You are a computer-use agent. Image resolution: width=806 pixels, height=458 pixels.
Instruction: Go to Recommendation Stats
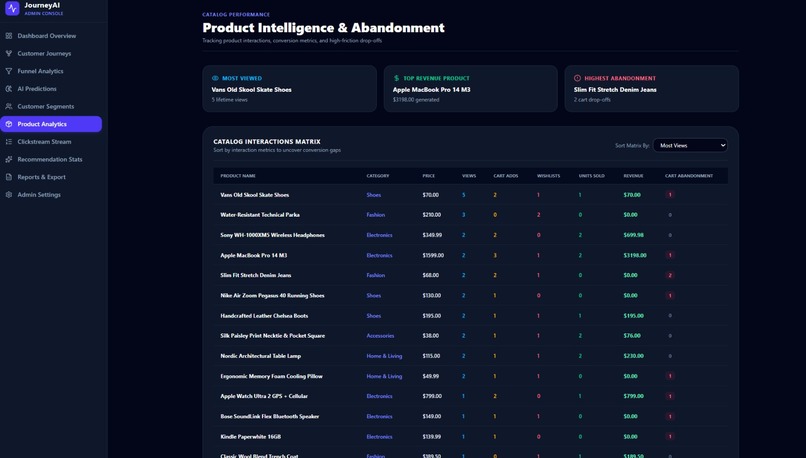click(x=51, y=159)
